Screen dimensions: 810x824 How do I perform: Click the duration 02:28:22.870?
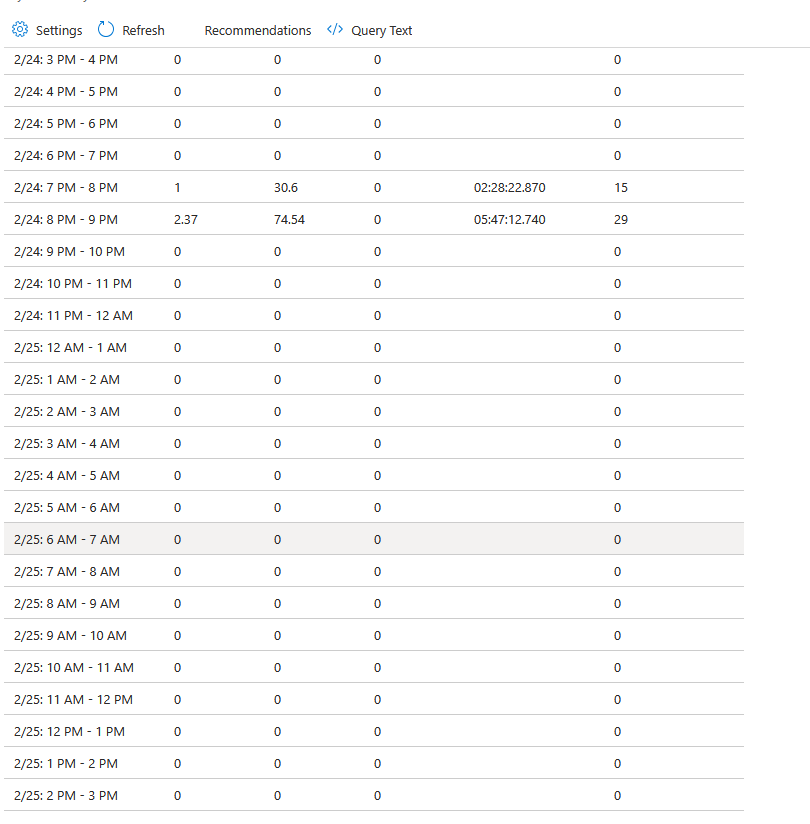coord(509,188)
